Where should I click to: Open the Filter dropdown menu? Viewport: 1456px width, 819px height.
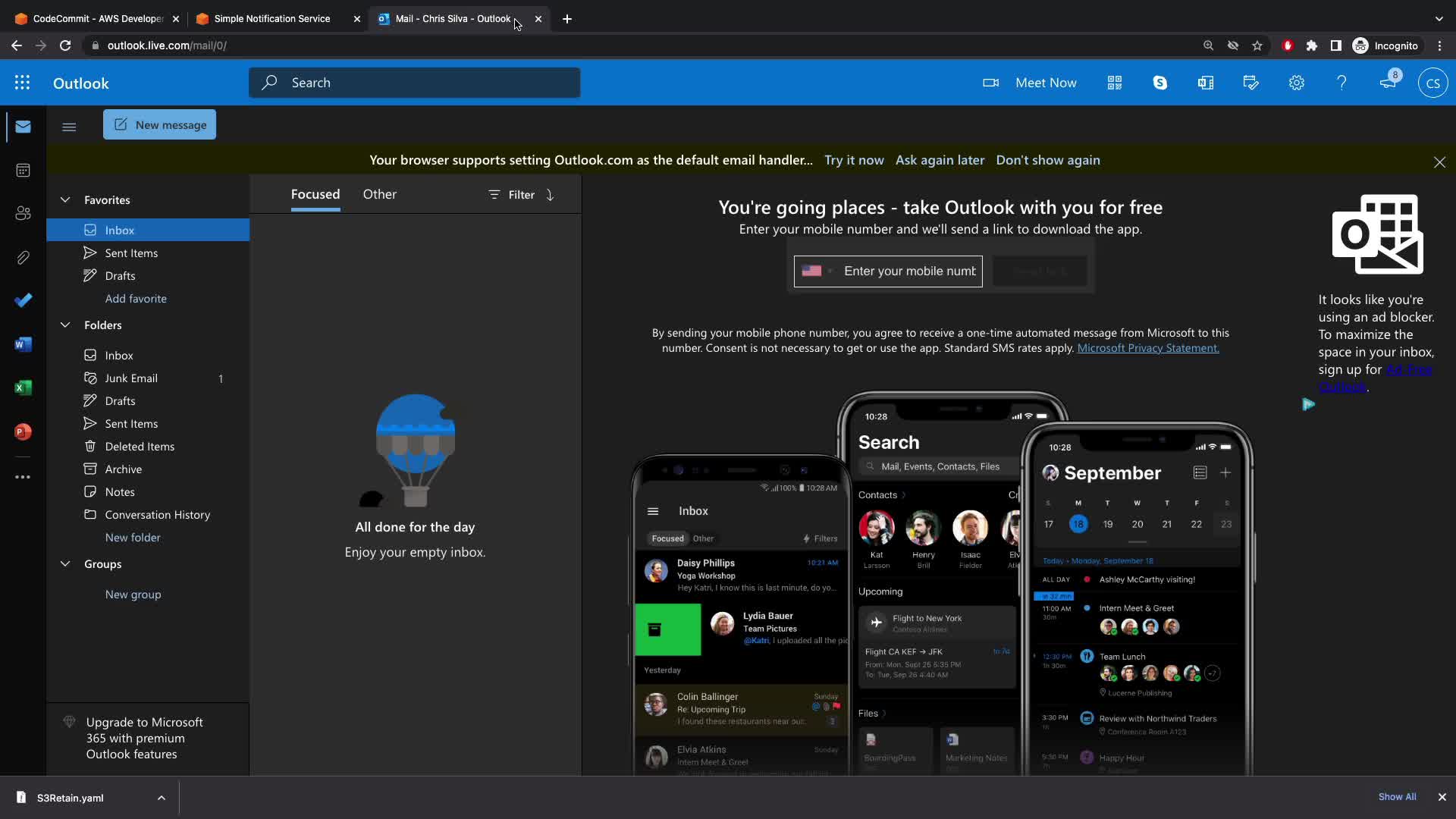(512, 195)
